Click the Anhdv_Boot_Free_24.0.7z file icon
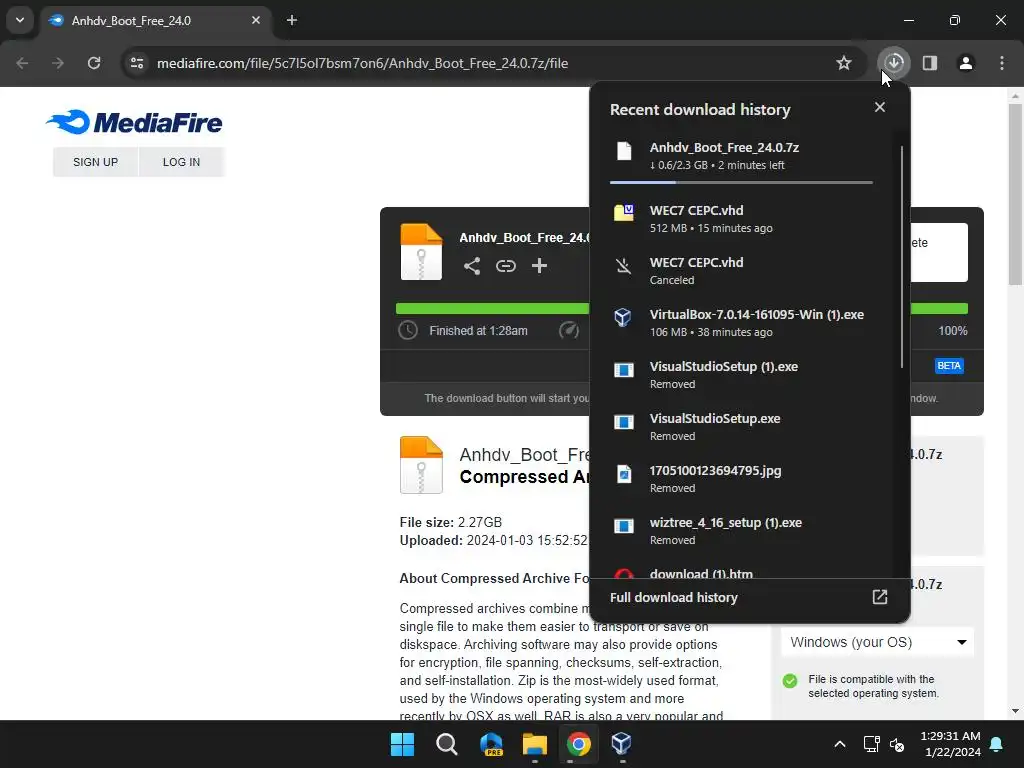 pos(624,151)
